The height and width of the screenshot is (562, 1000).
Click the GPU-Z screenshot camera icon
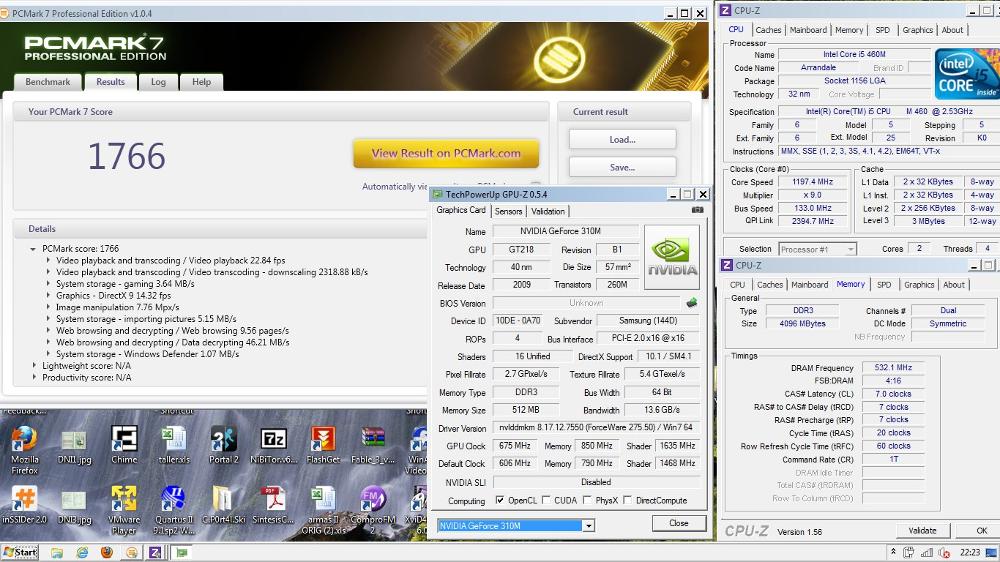pyautogui.click(x=698, y=210)
